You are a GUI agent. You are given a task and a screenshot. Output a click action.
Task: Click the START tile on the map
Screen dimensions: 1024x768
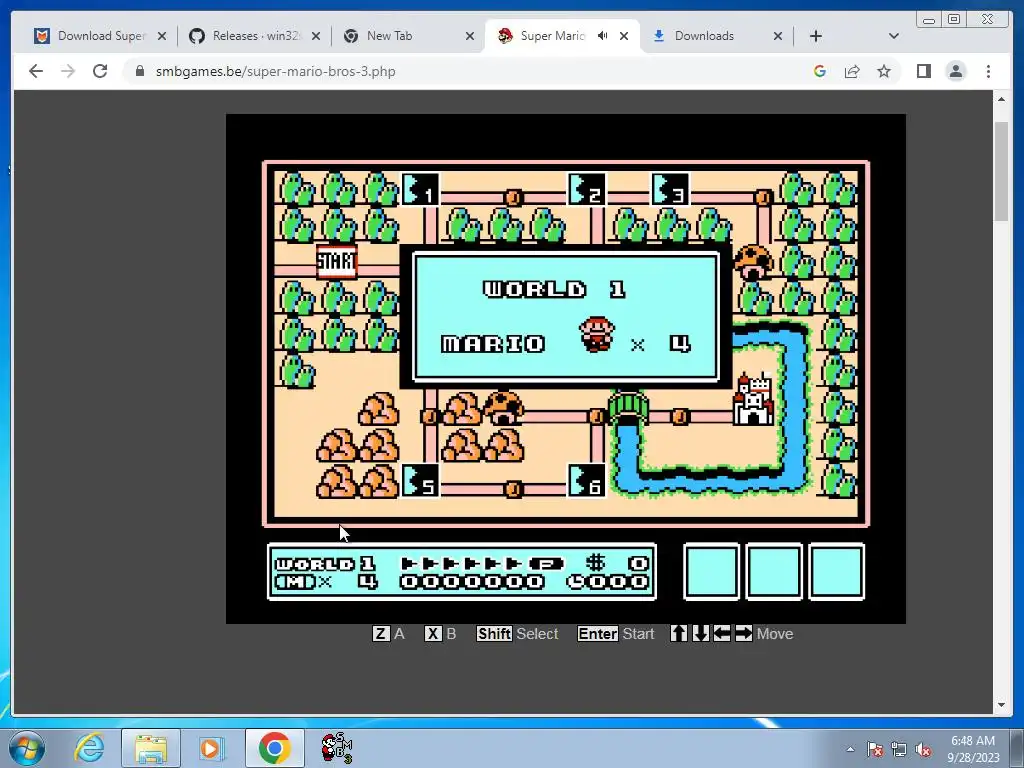[x=336, y=261]
